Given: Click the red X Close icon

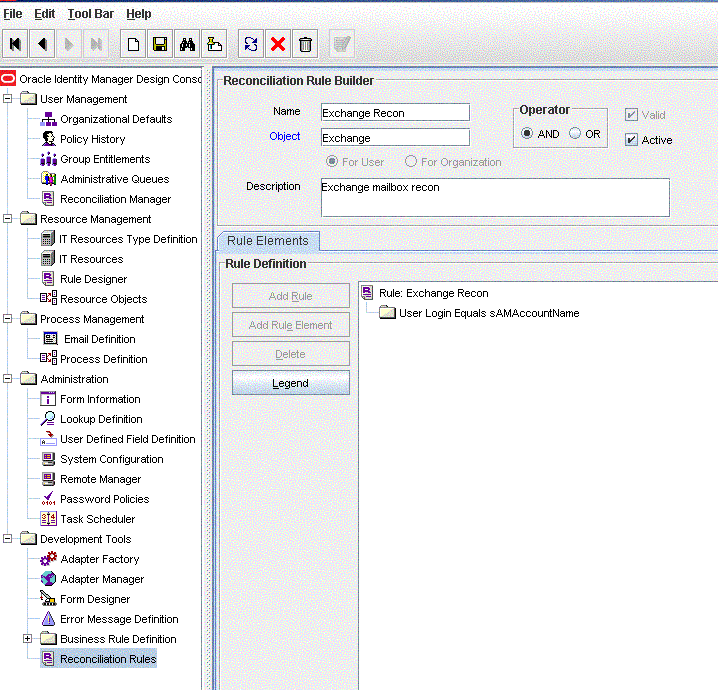Looking at the screenshot, I should click(x=278, y=44).
